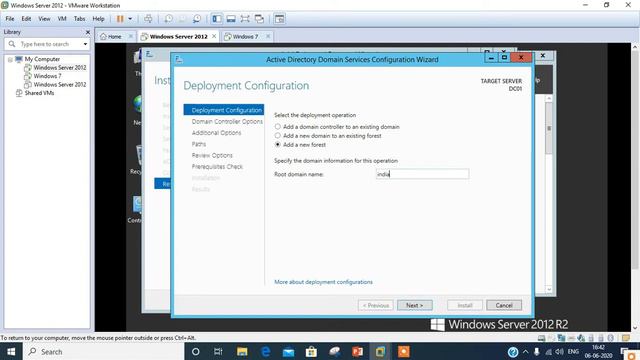The image size is (640, 360).
Task: Click the Cancel button in the wizard
Action: 504,305
